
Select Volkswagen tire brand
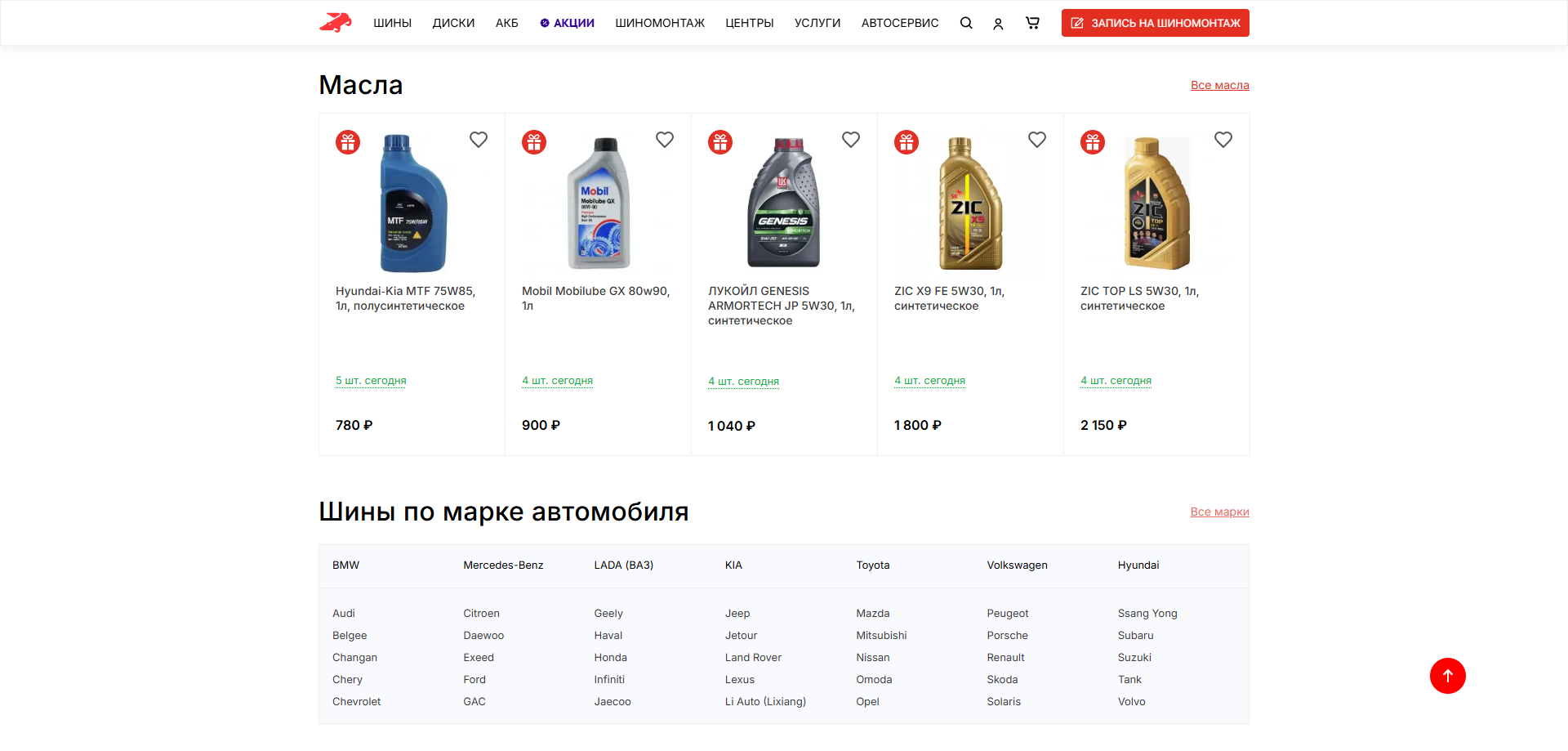1017,565
